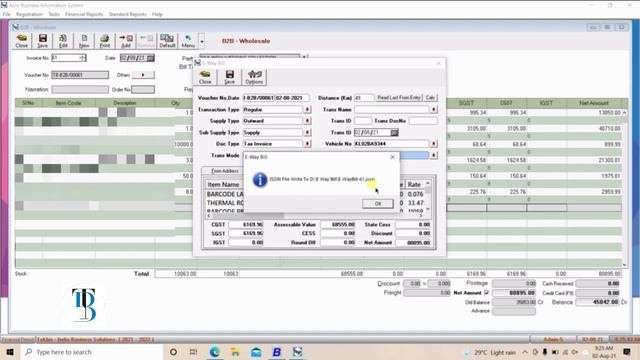Open the Standard Reports menu

[x=127, y=14]
